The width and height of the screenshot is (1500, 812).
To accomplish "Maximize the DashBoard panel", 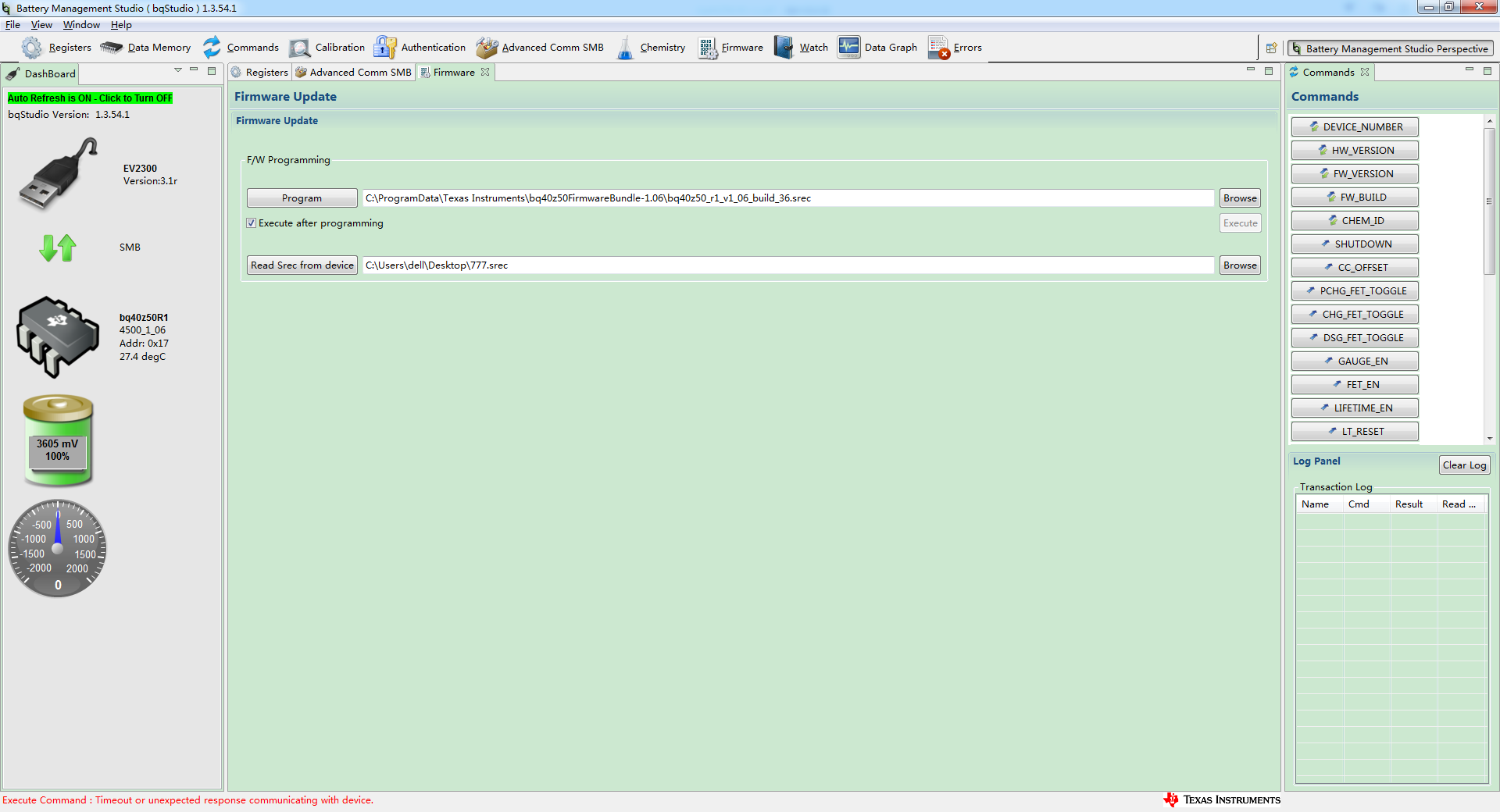I will (212, 70).
